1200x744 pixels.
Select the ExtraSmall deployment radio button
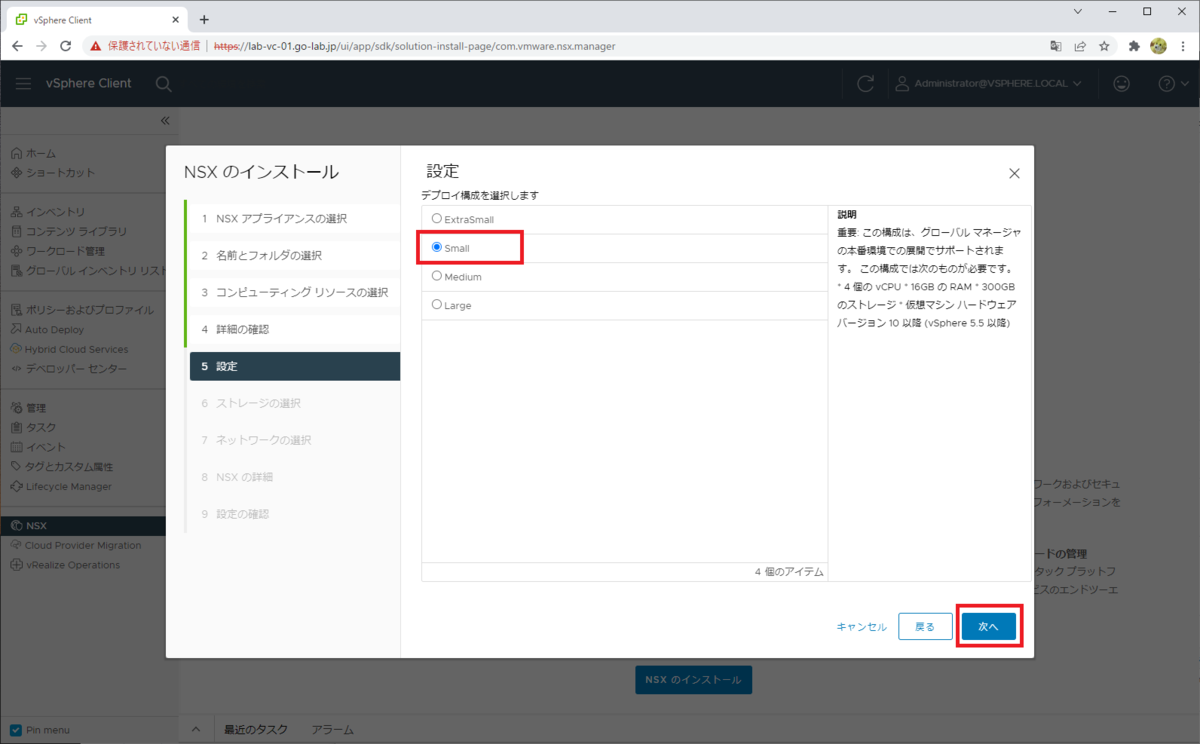(x=436, y=218)
